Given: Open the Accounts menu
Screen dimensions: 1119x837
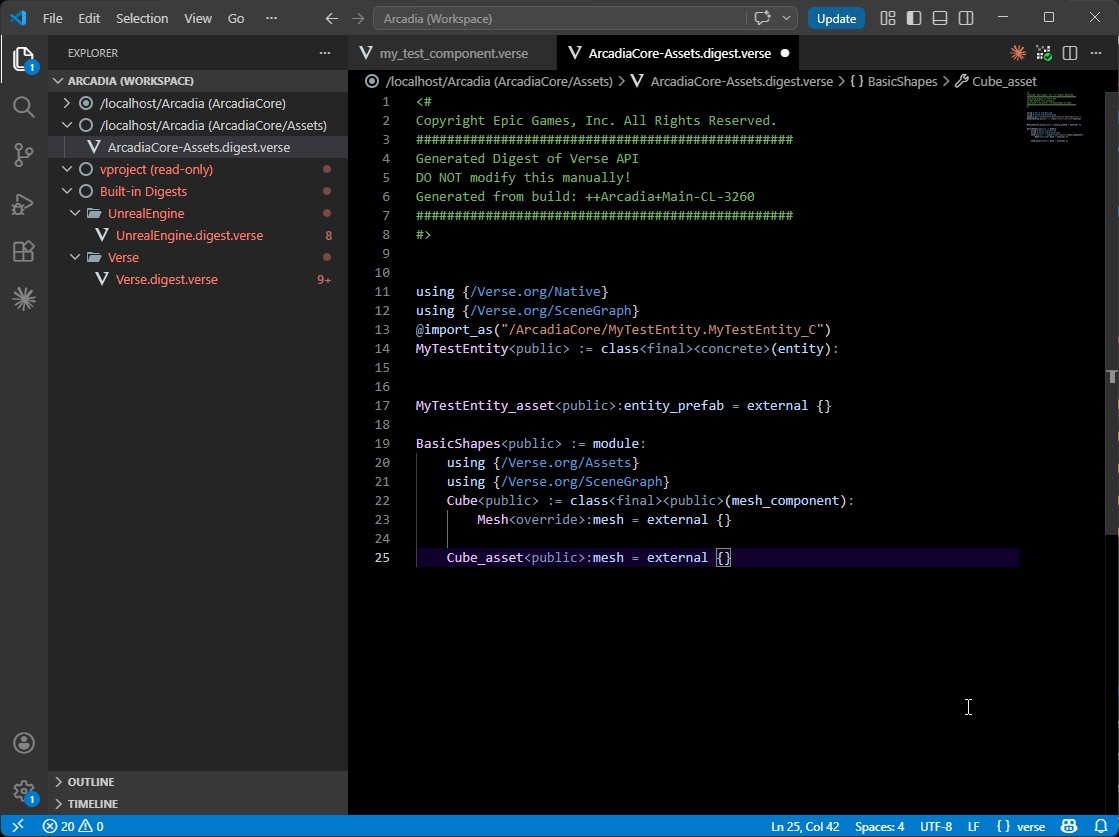Looking at the screenshot, I should 24,742.
